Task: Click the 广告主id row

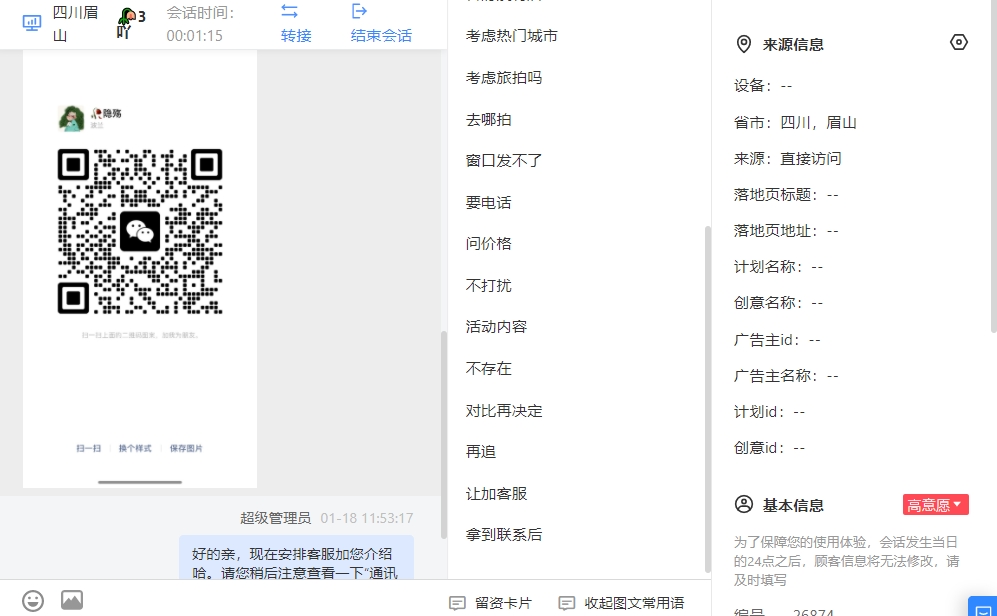Action: (777, 339)
